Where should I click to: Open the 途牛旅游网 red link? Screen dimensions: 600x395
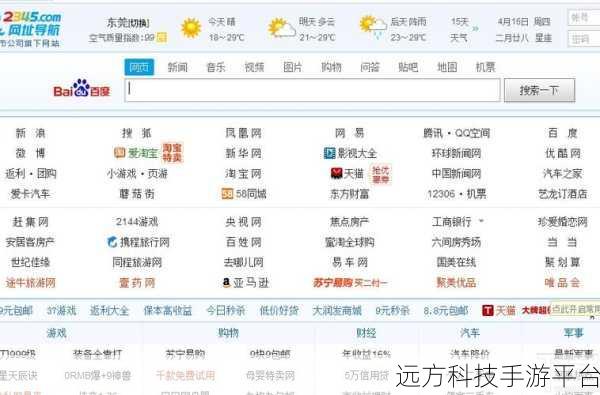[x=30, y=283]
